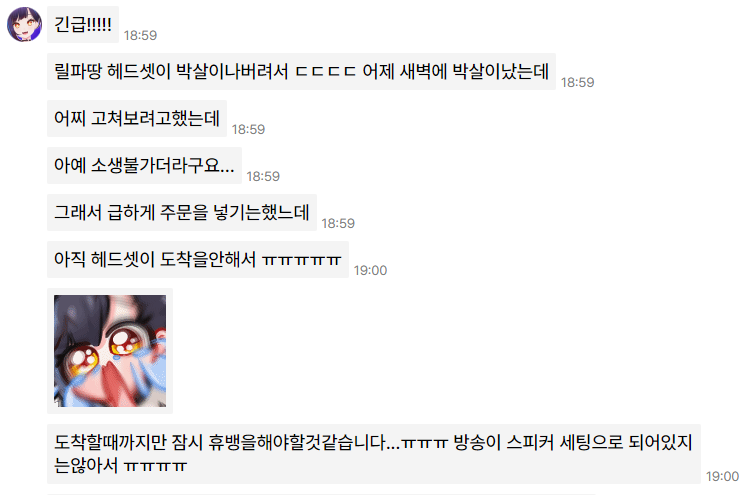Open the sender's anime avatar profile picture

coord(24,24)
